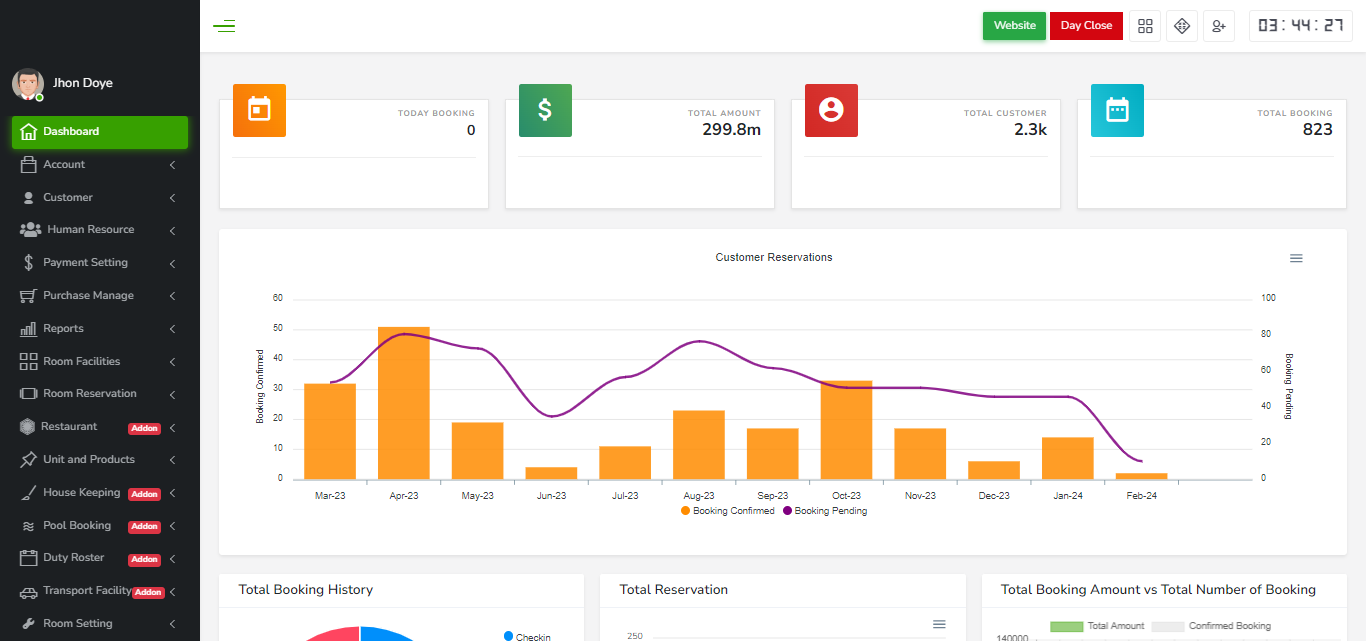This screenshot has height=641, width=1366.
Task: Click the Total Amount value '299.8m'
Action: [731, 130]
